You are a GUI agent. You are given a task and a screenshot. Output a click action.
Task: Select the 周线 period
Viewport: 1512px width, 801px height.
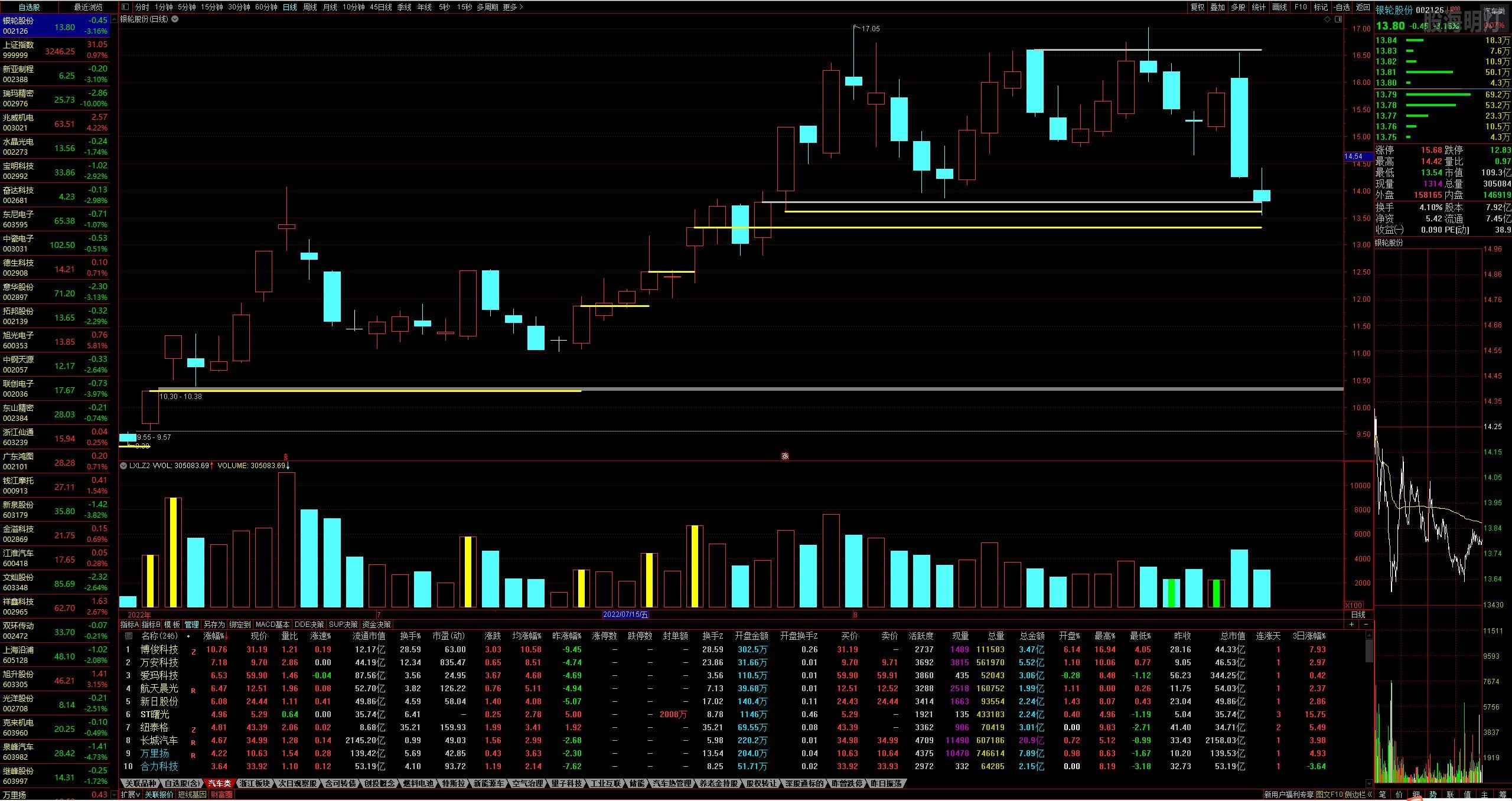[309, 7]
